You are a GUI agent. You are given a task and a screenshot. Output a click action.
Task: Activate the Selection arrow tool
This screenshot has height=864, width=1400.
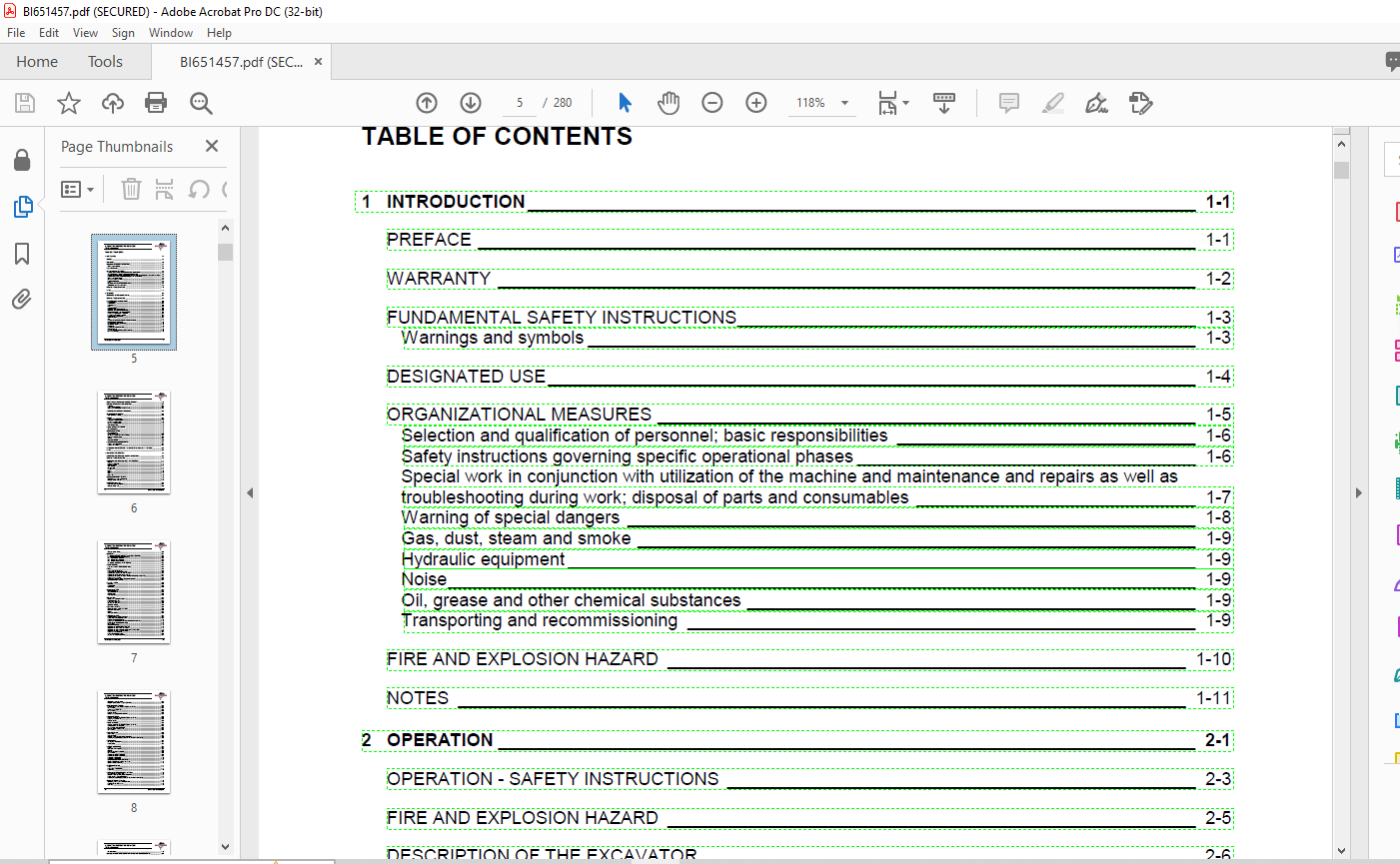coord(626,103)
